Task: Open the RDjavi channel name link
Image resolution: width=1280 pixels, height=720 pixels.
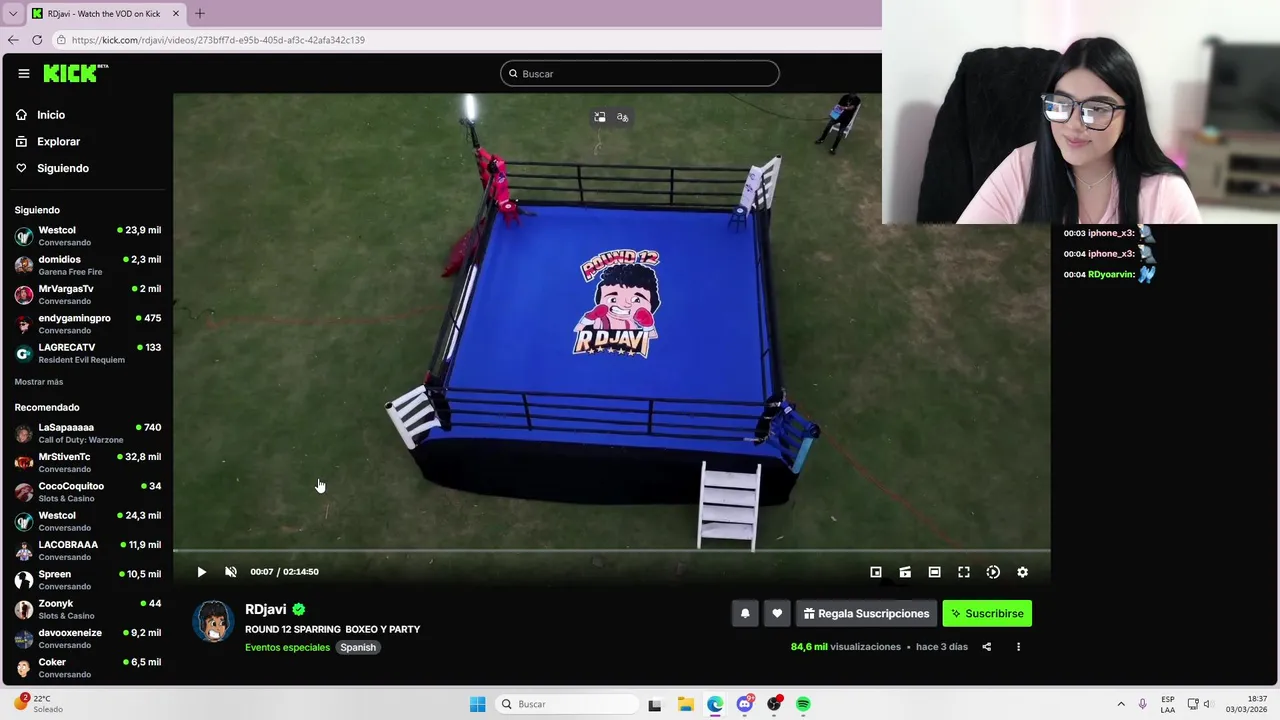Action: pyautogui.click(x=266, y=609)
